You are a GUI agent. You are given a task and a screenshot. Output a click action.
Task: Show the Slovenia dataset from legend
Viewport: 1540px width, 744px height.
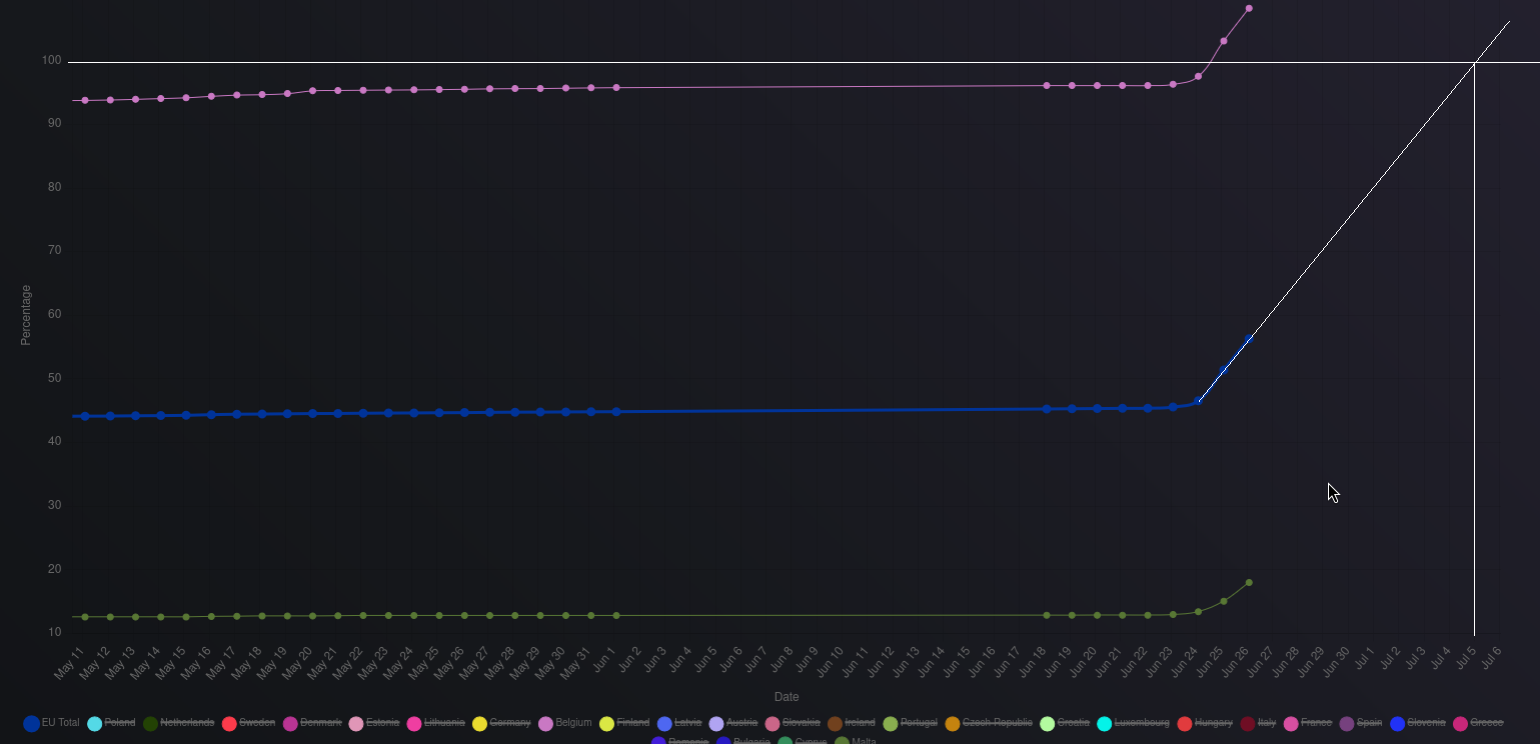point(1418,722)
